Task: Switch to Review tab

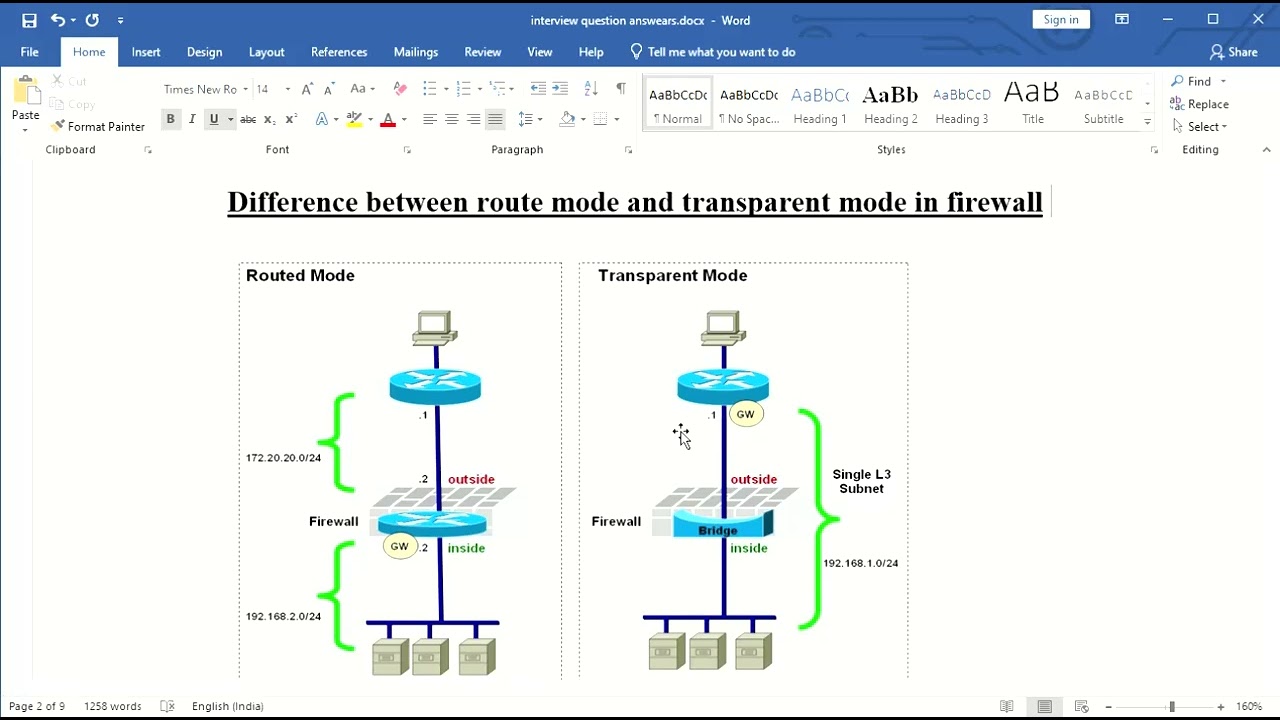Action: pos(483,52)
